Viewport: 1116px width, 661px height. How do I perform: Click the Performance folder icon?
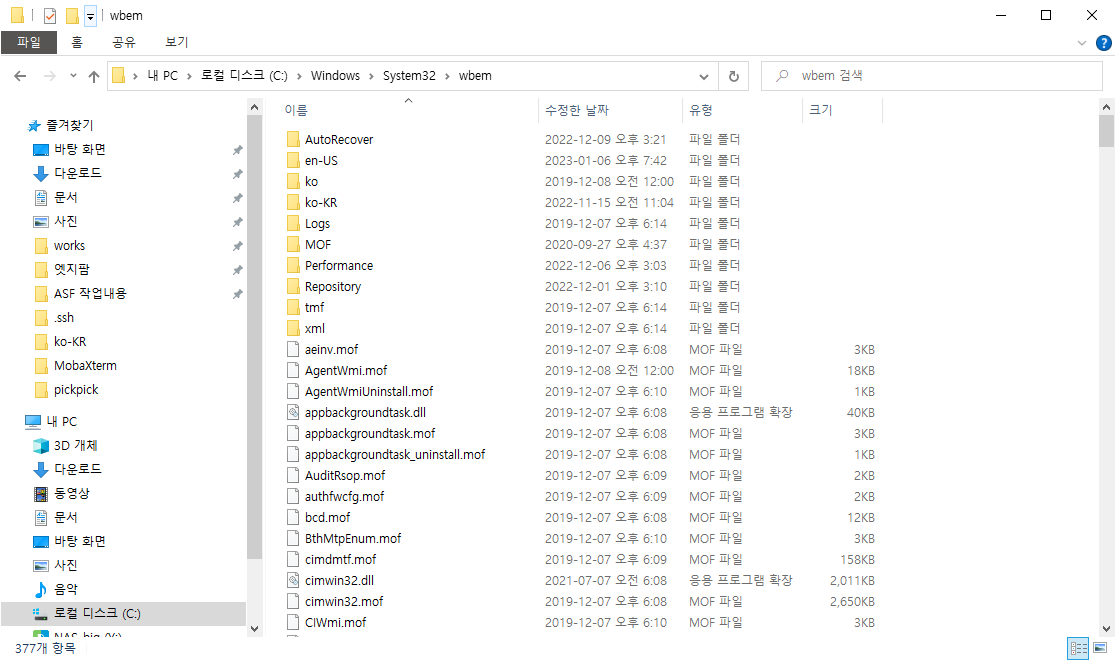click(x=293, y=265)
